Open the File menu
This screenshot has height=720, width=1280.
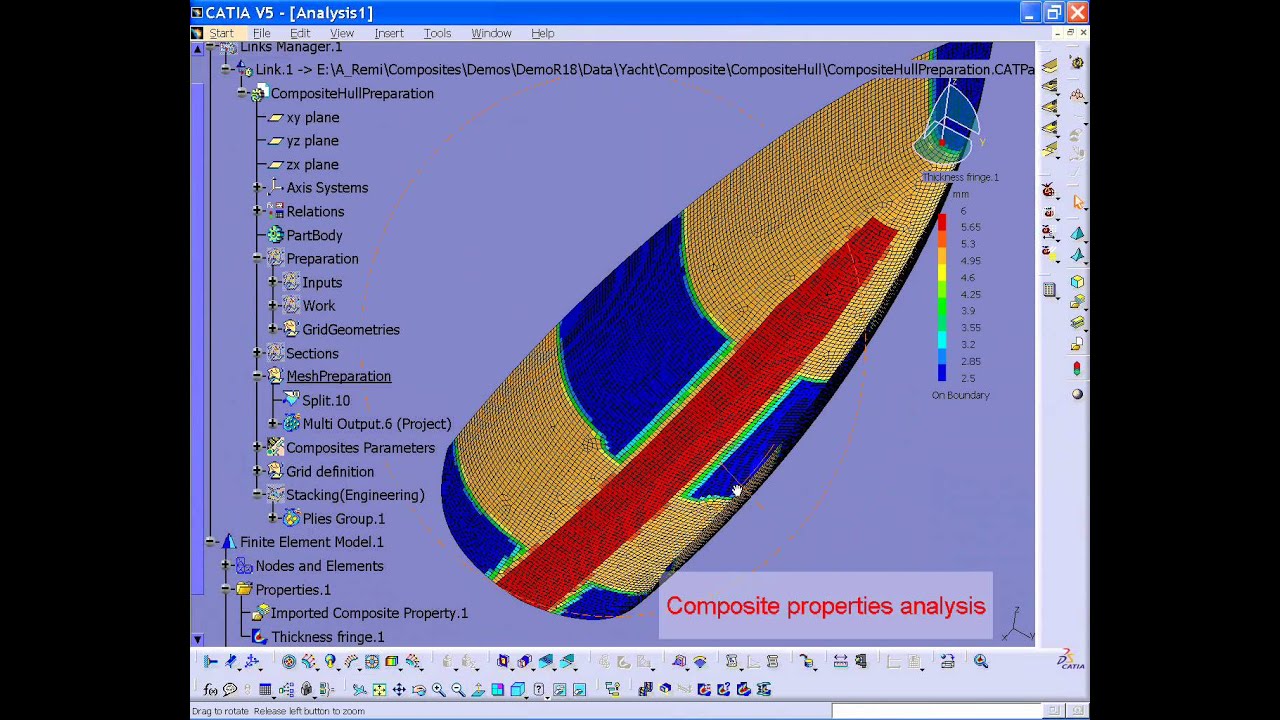click(261, 33)
